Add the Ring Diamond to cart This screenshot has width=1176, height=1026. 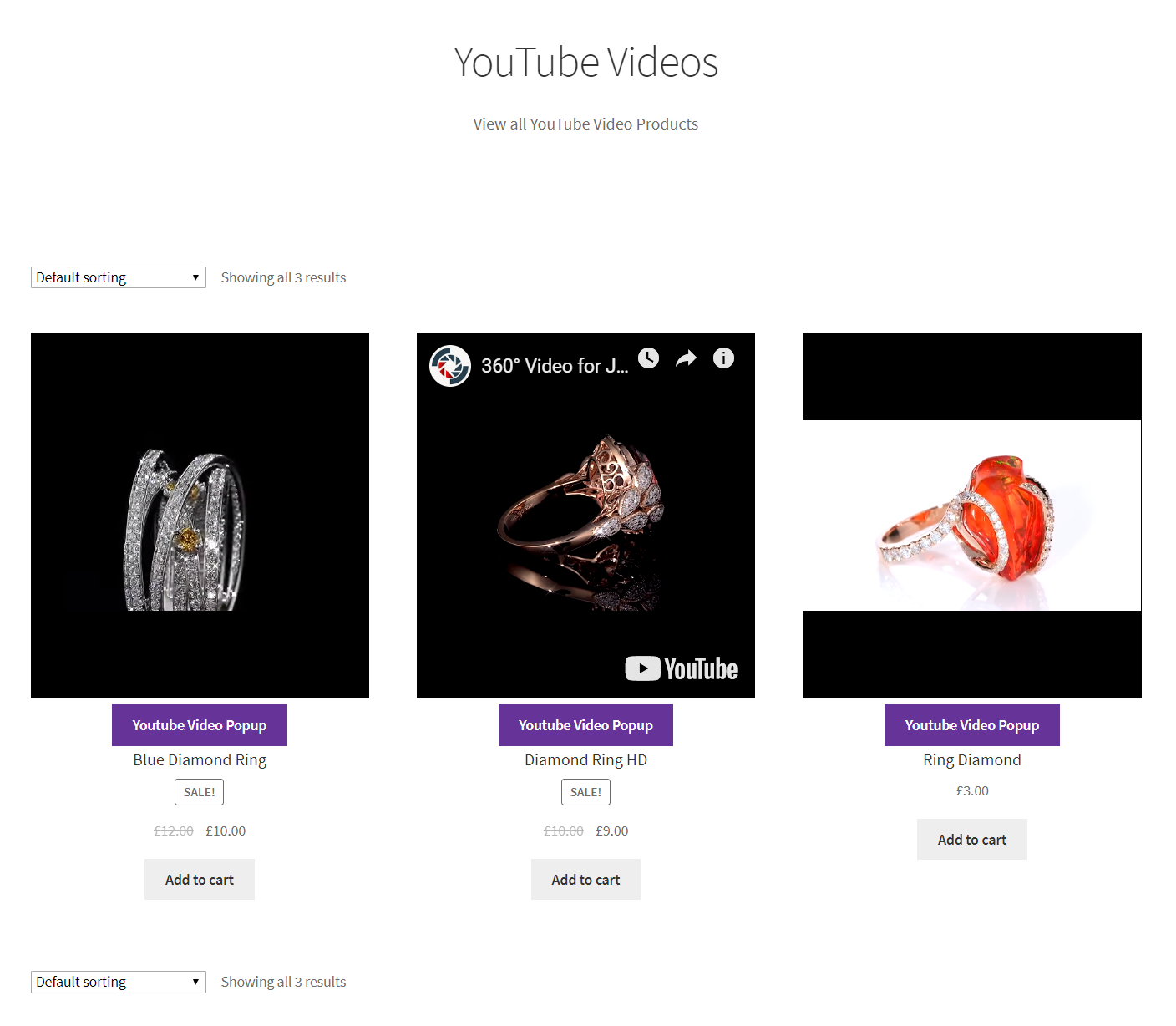point(971,839)
